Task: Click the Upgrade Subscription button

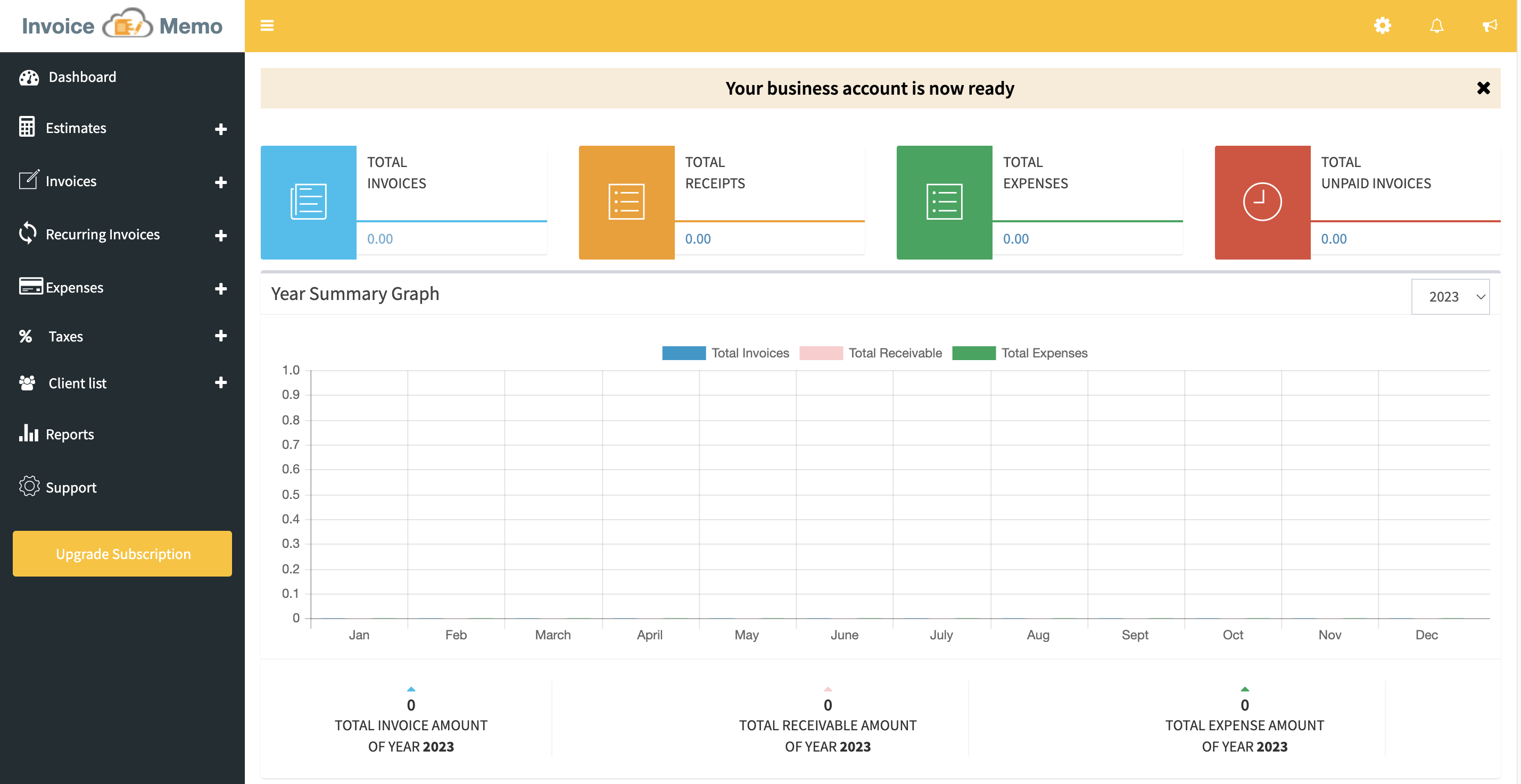Action: pyautogui.click(x=122, y=553)
